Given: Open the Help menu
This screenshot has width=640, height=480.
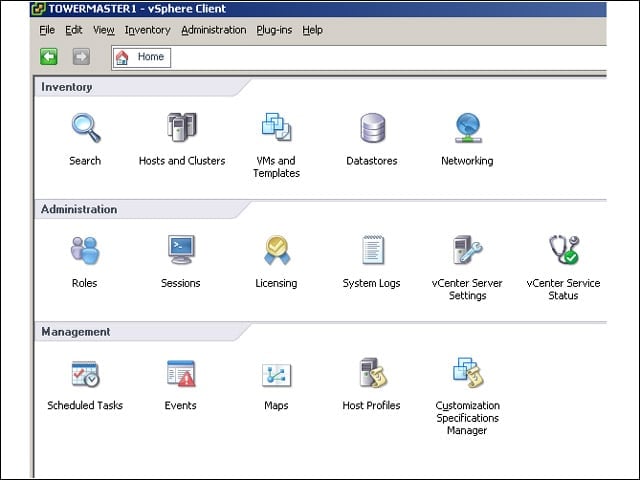Looking at the screenshot, I should pos(312,30).
